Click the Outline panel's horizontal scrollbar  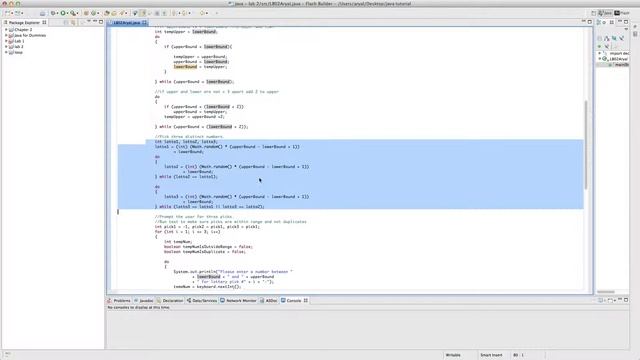(x=606, y=291)
